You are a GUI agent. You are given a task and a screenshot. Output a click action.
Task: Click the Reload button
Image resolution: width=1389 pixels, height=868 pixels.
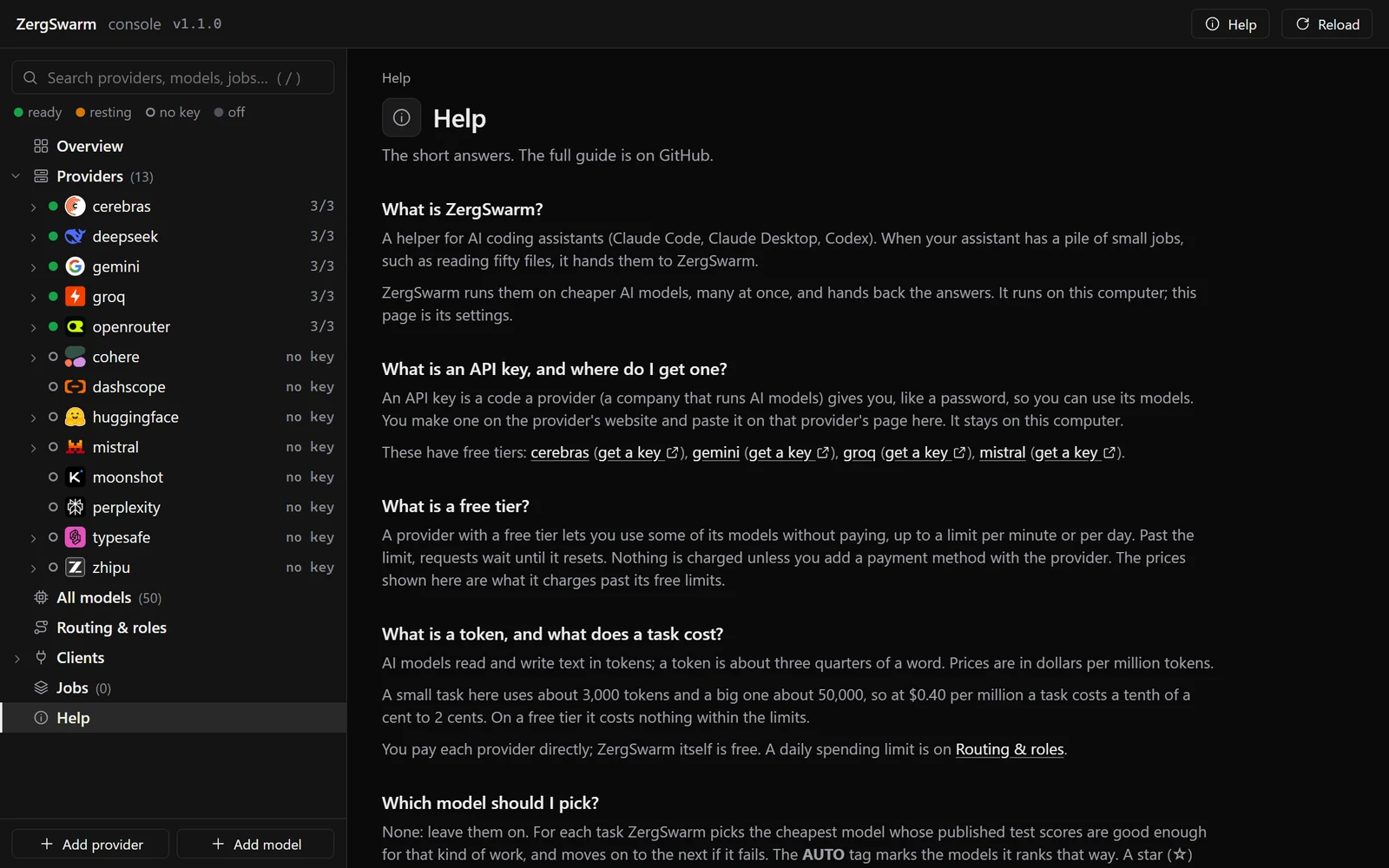tap(1327, 24)
